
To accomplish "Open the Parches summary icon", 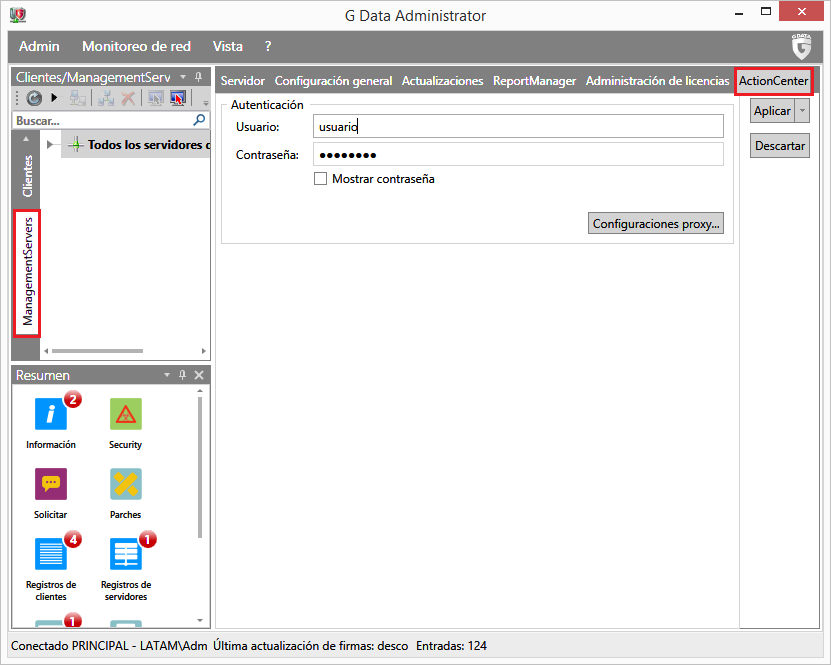I will (125, 484).
